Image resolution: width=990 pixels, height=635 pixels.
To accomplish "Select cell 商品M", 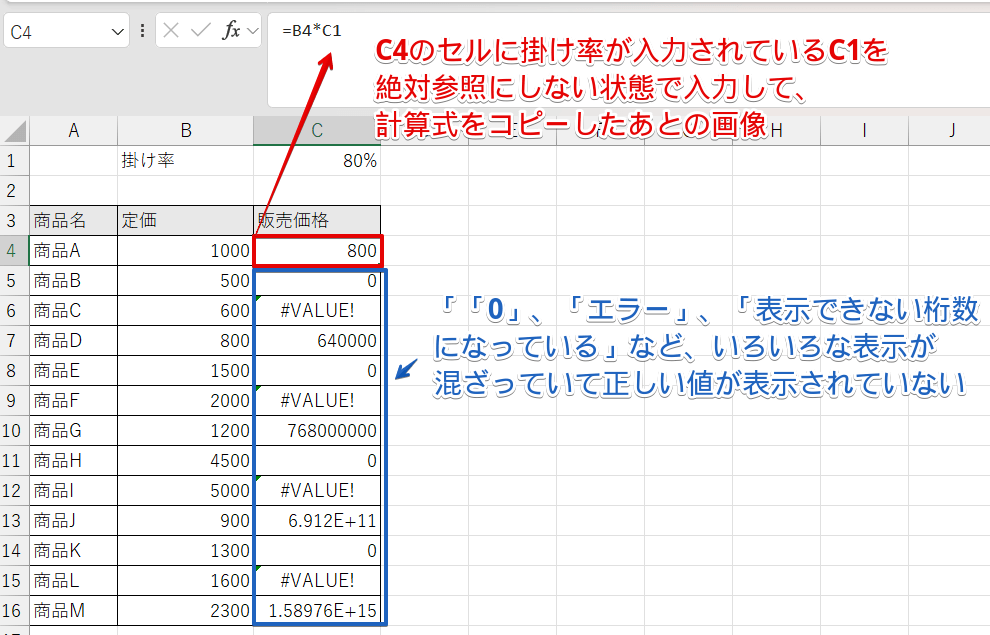I will (x=73, y=610).
